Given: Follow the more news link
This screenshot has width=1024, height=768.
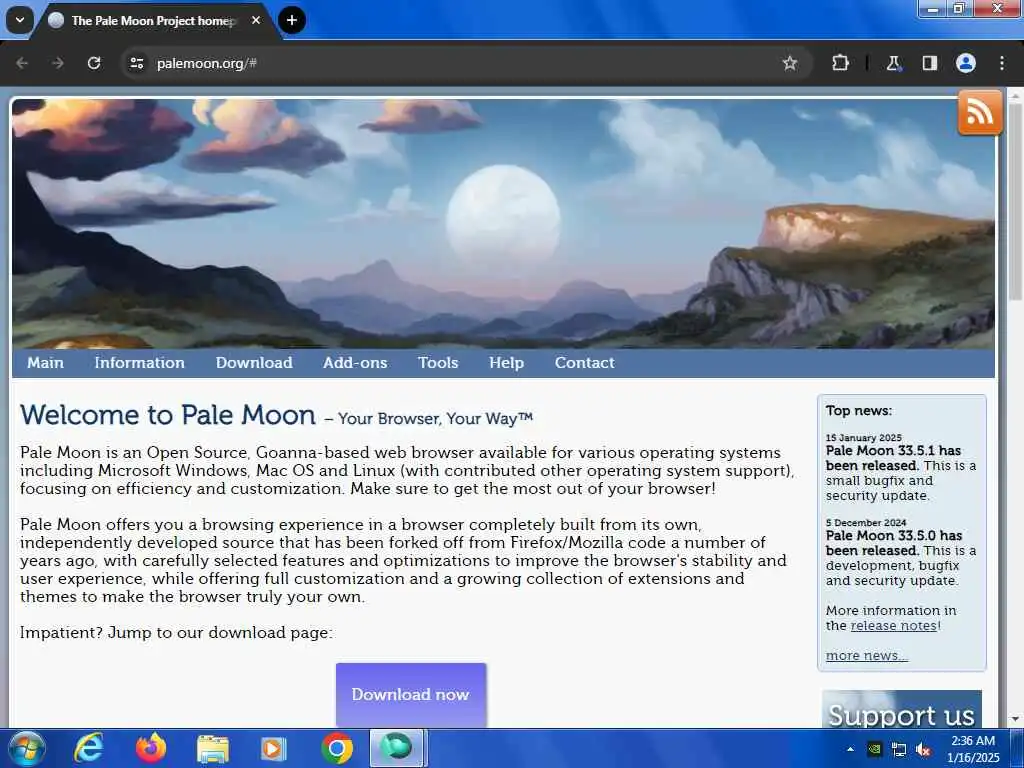Looking at the screenshot, I should coord(867,656).
